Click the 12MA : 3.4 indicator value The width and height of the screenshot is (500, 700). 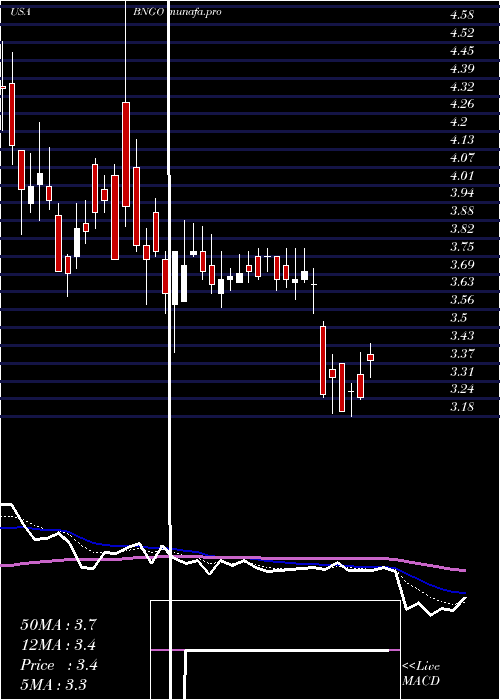(x=58, y=645)
